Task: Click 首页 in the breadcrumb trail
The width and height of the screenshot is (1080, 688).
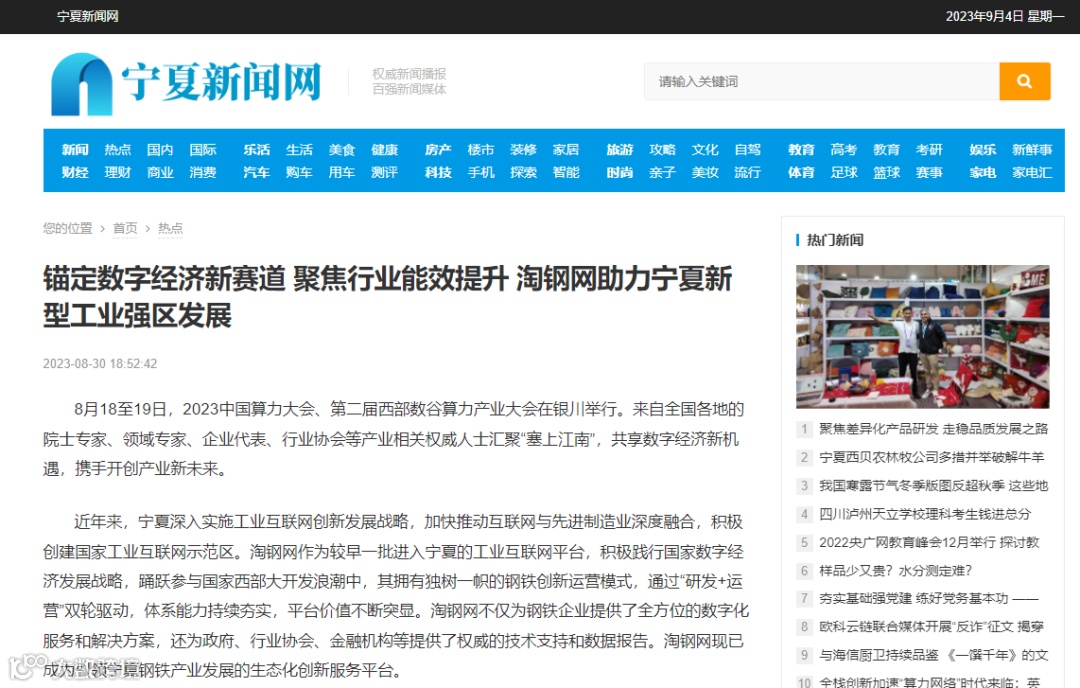Action: tap(125, 228)
